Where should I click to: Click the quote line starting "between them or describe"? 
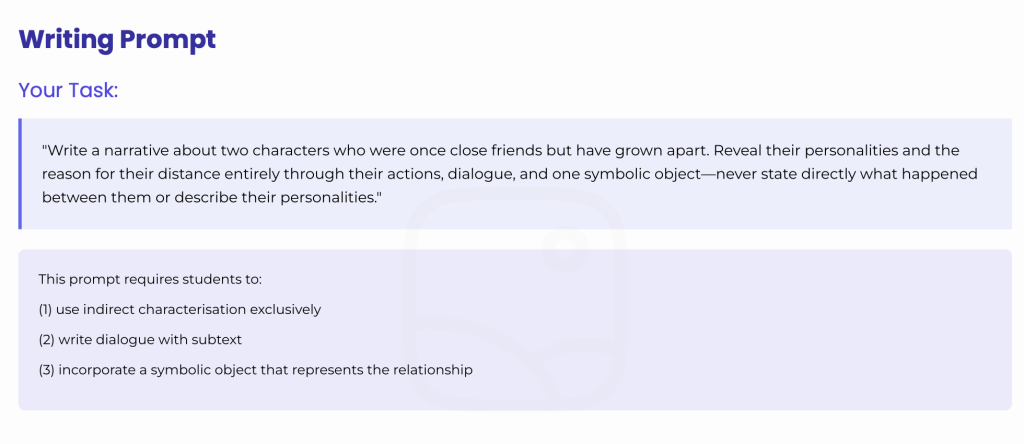tap(212, 197)
